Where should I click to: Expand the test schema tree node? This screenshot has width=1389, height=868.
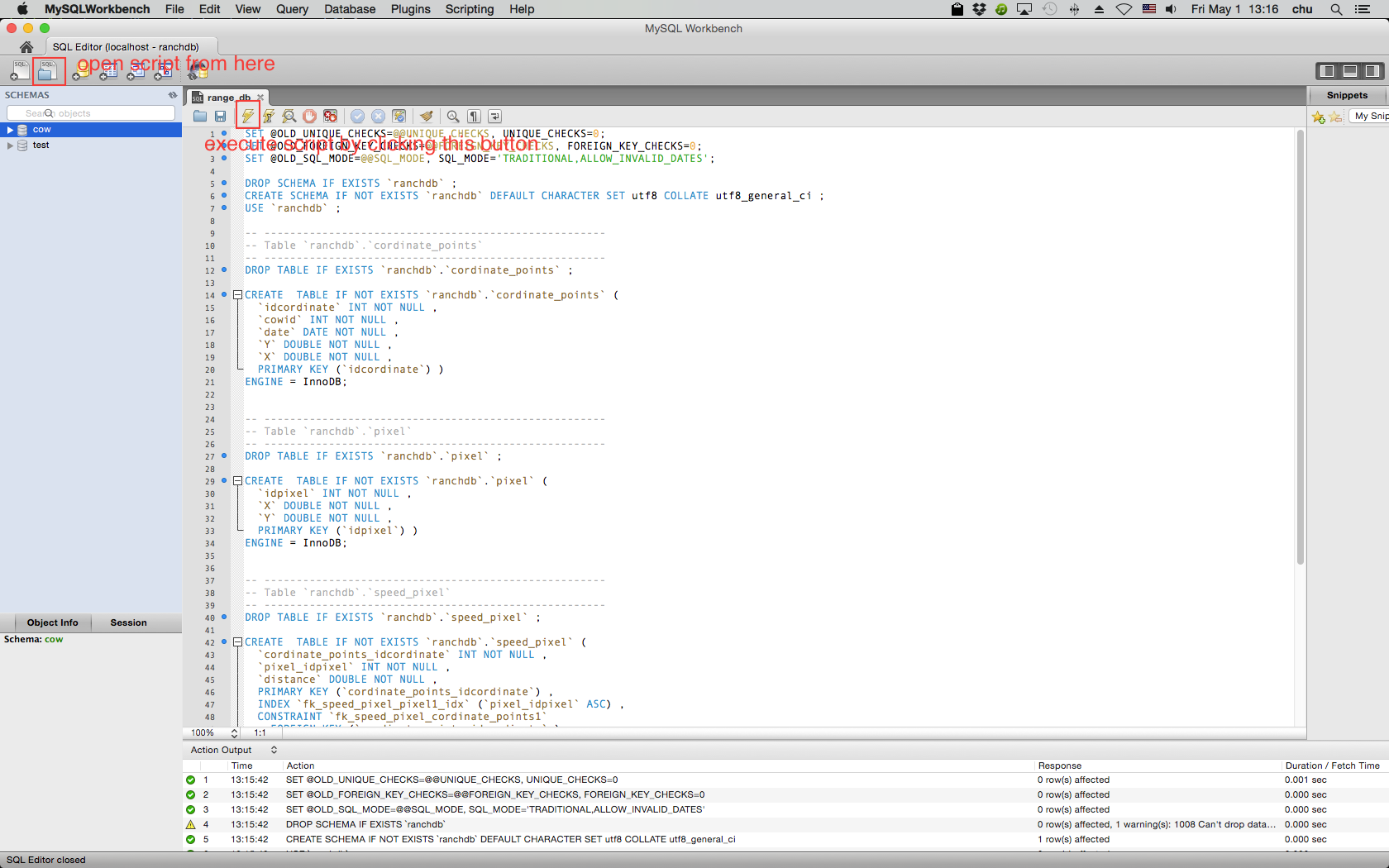click(x=10, y=145)
